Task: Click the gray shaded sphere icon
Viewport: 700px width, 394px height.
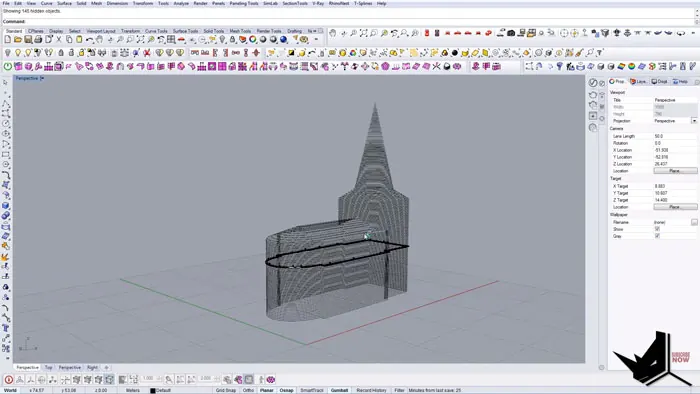Action: 263,40
